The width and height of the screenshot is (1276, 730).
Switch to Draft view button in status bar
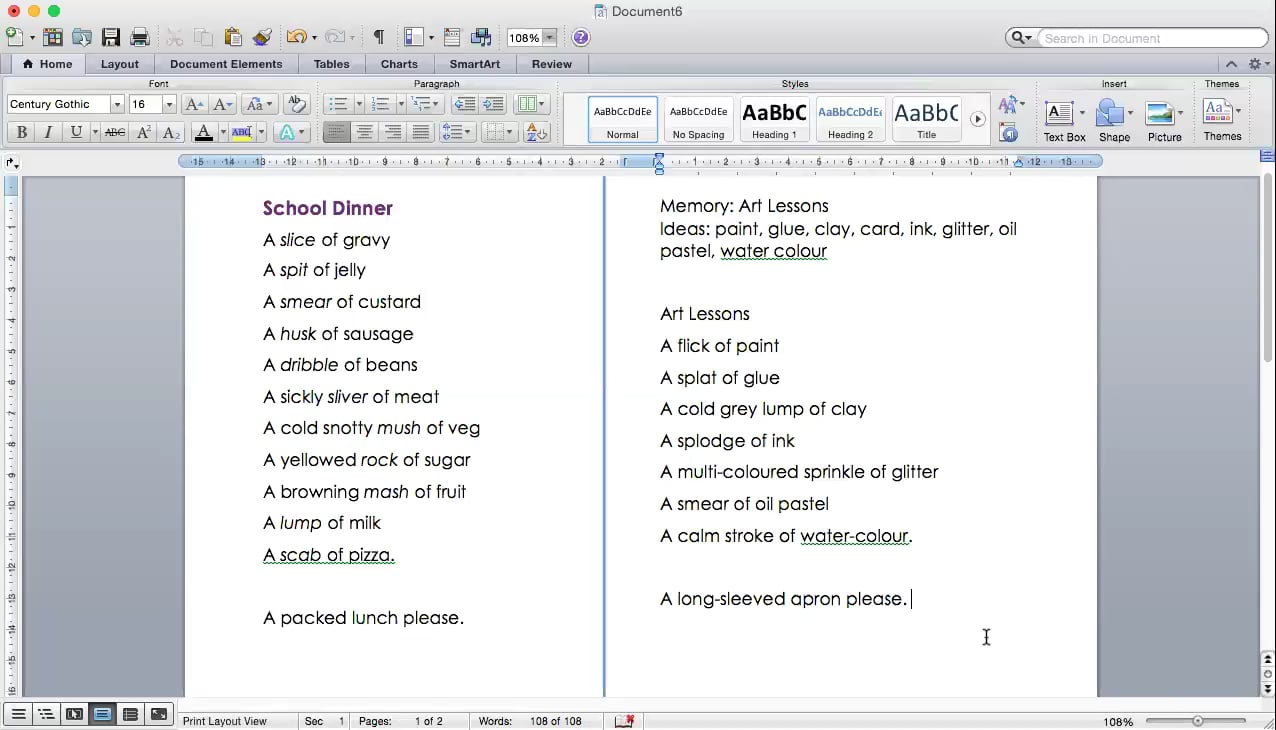pyautogui.click(x=18, y=714)
